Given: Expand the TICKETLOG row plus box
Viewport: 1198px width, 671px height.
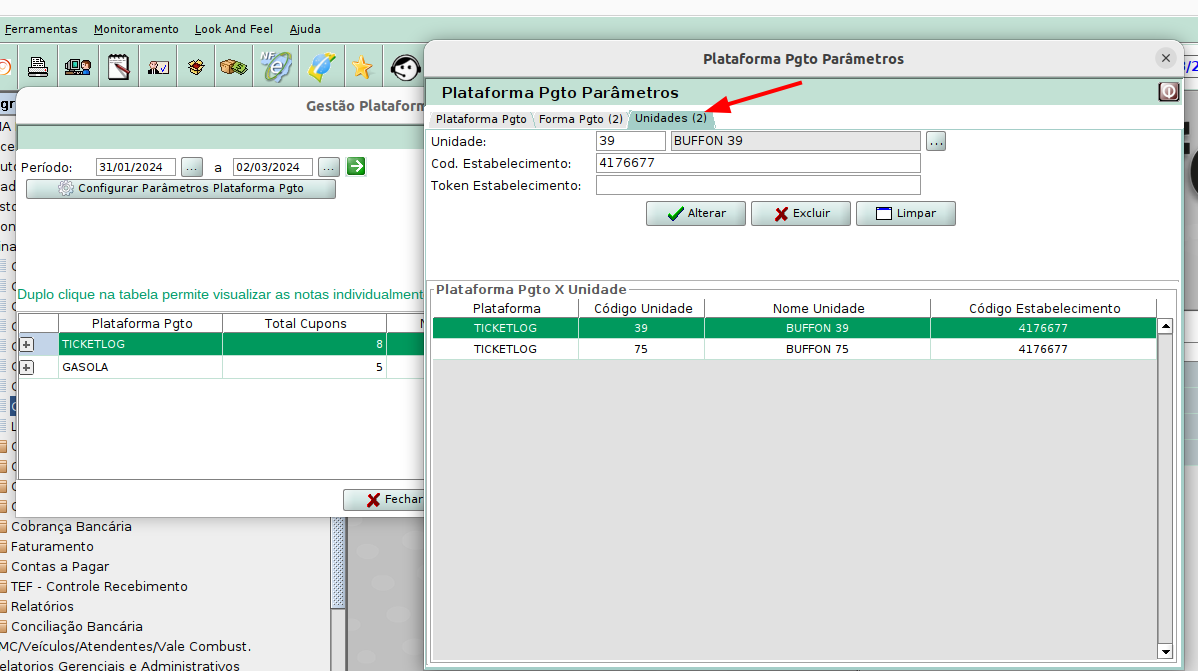Looking at the screenshot, I should tap(27, 344).
